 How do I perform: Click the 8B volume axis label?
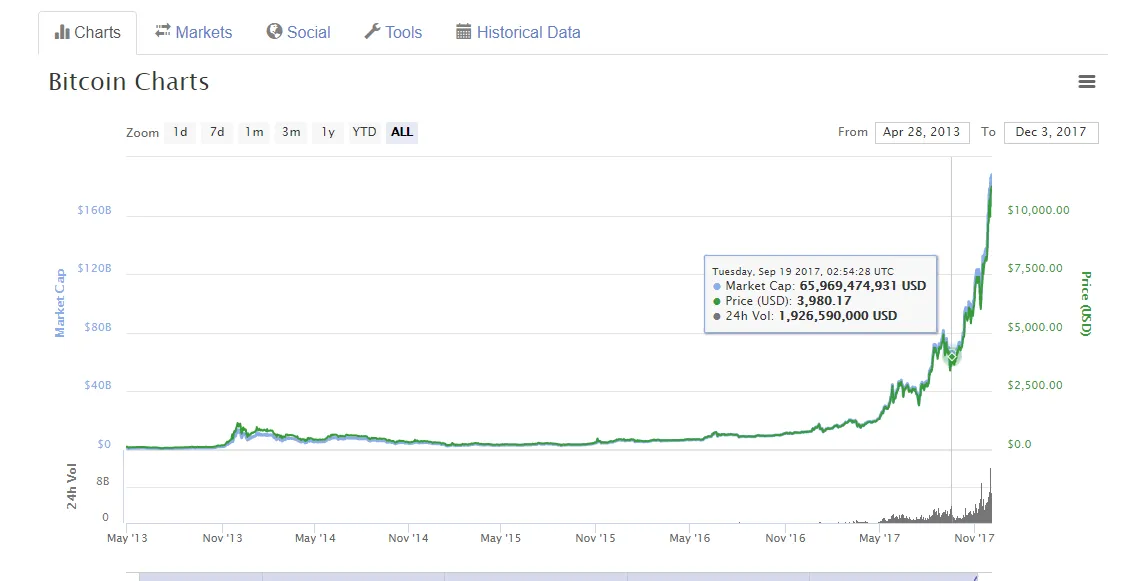[x=102, y=481]
